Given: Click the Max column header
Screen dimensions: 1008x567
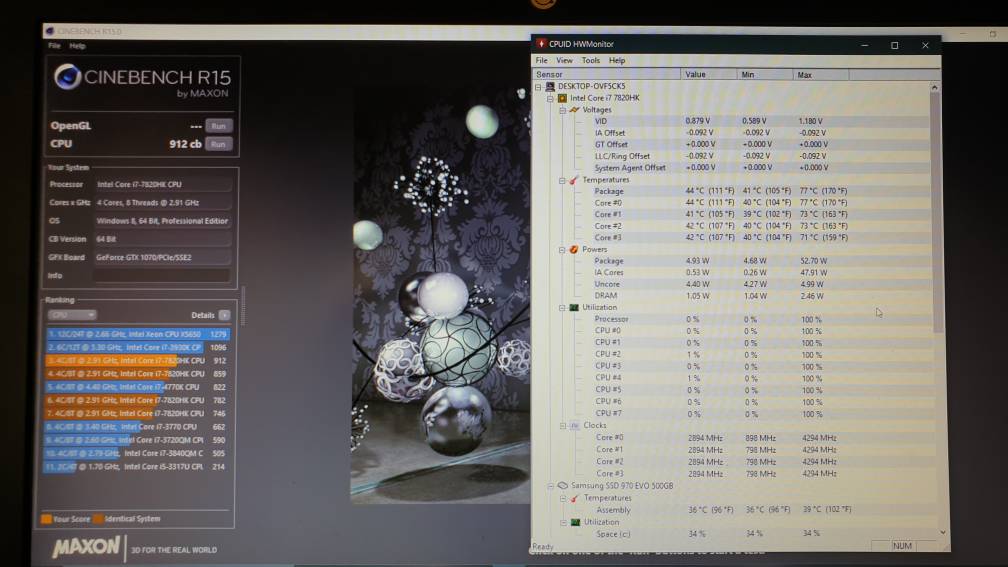Looking at the screenshot, I should [821, 75].
